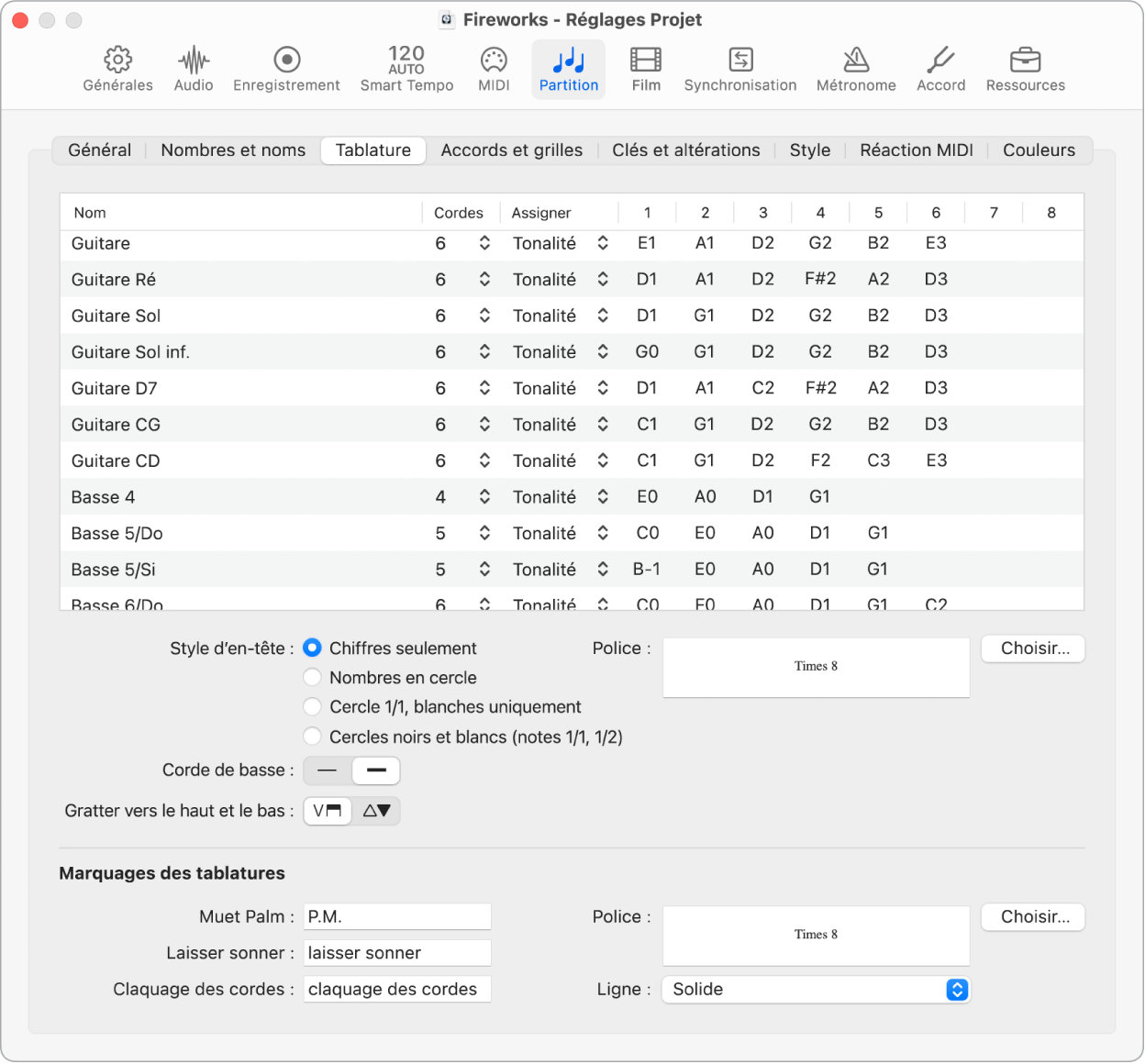Click Choisir for the tablature markings font
Viewport: 1145px width, 1064px height.
pyautogui.click(x=1032, y=916)
